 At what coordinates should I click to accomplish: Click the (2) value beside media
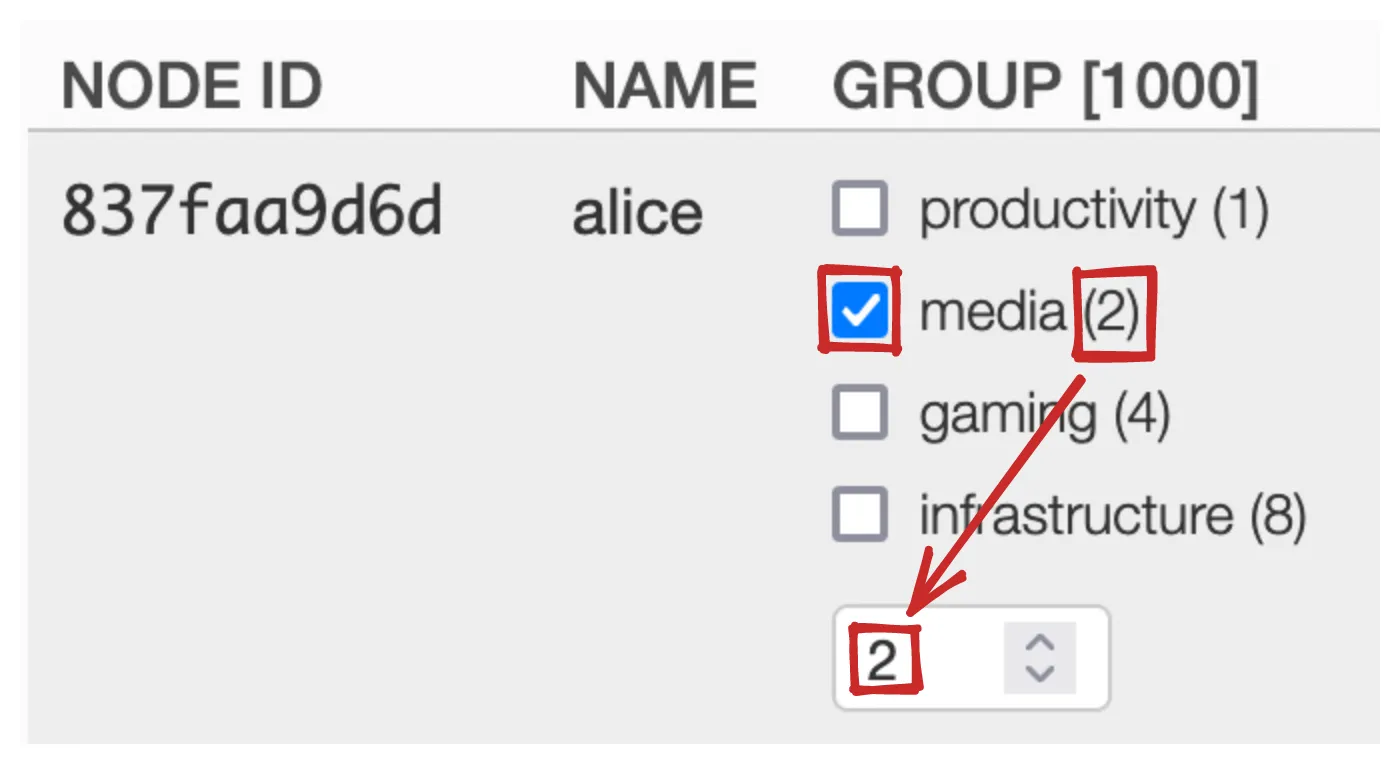(x=1112, y=312)
